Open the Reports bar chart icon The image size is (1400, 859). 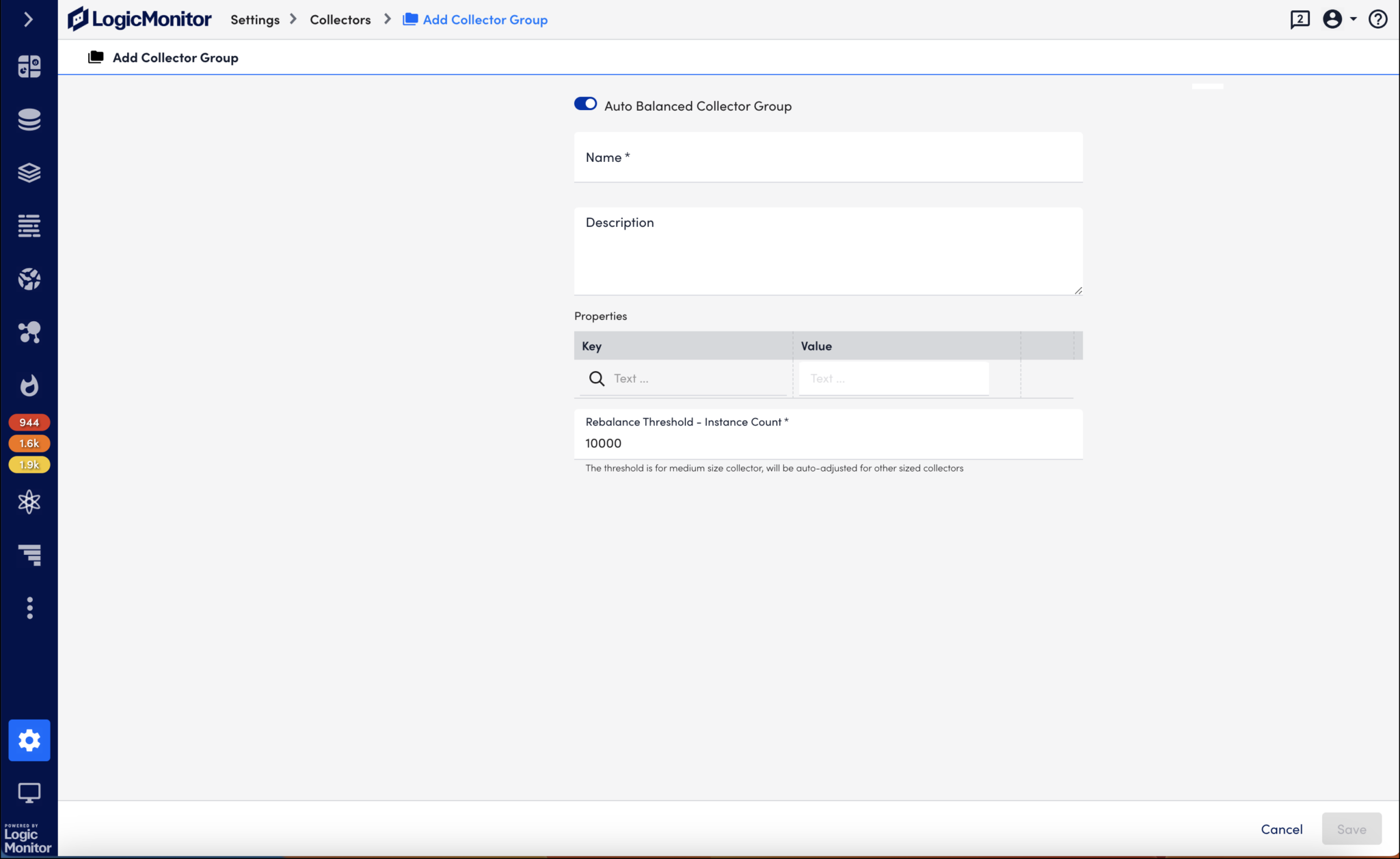(x=29, y=555)
